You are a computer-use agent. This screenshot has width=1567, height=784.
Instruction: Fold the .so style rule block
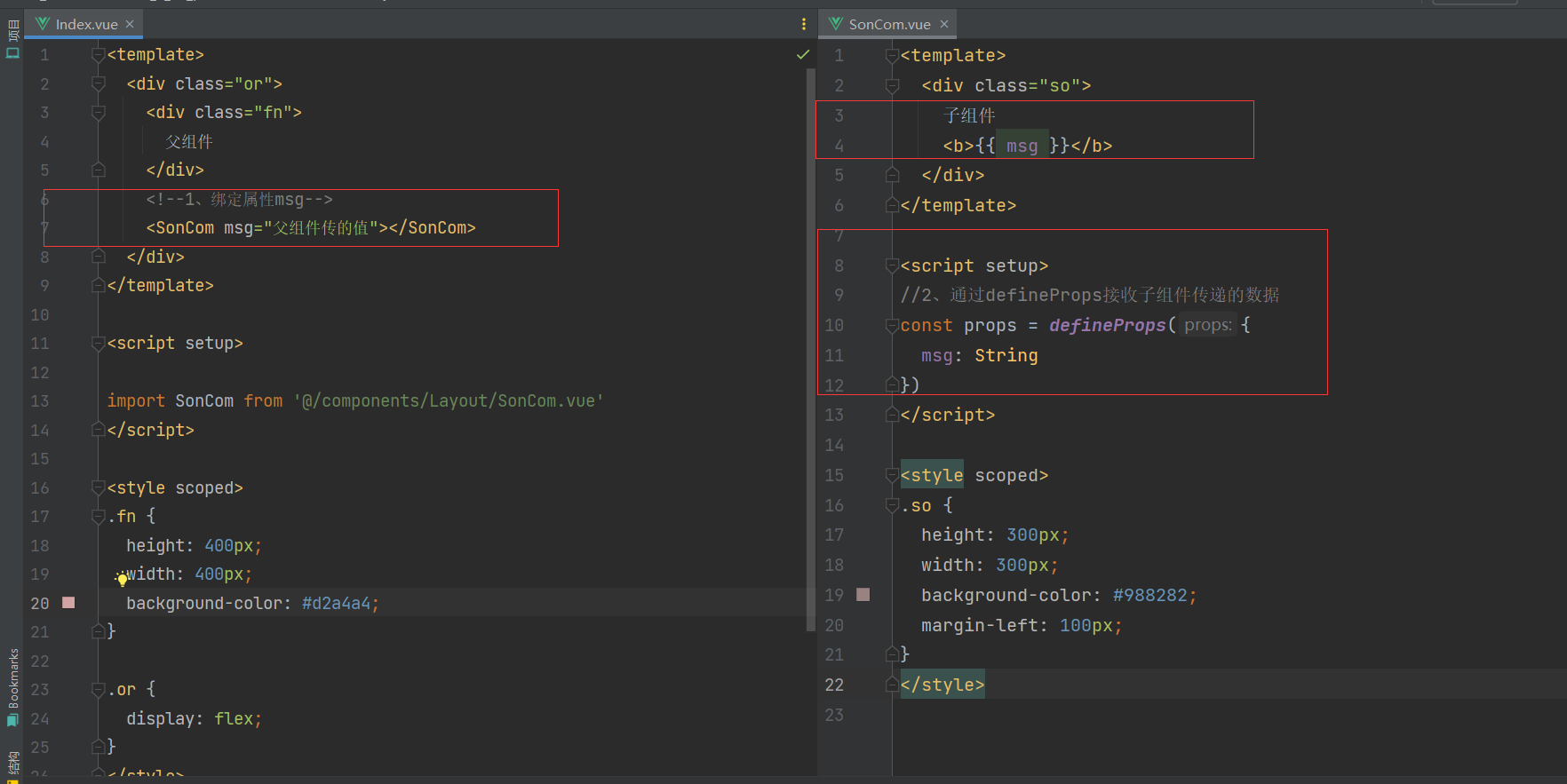[x=892, y=505]
